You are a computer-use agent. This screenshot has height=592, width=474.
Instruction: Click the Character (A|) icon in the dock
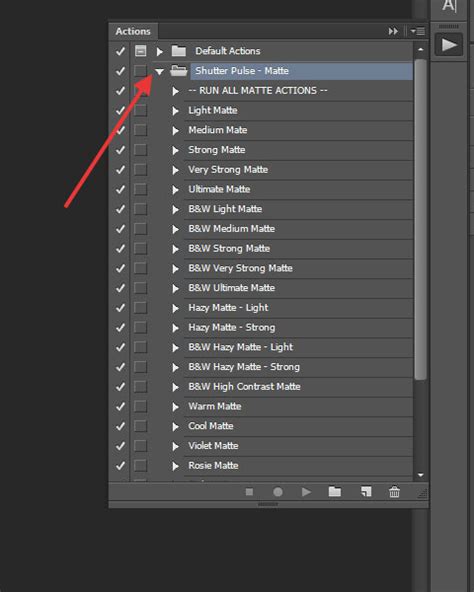click(x=449, y=6)
